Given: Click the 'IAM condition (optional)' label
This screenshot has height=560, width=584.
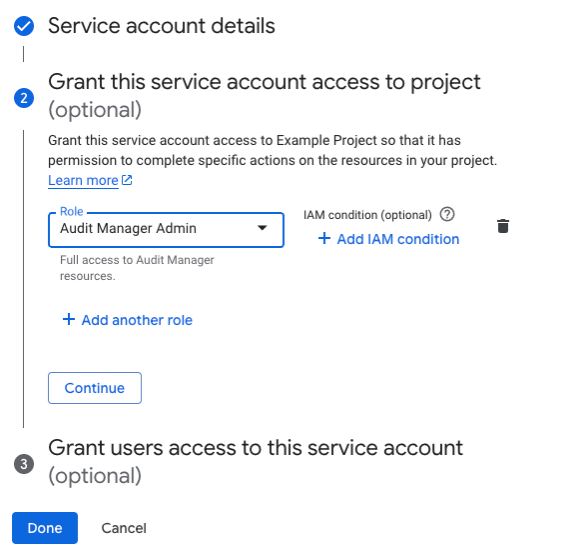Looking at the screenshot, I should 368,215.
